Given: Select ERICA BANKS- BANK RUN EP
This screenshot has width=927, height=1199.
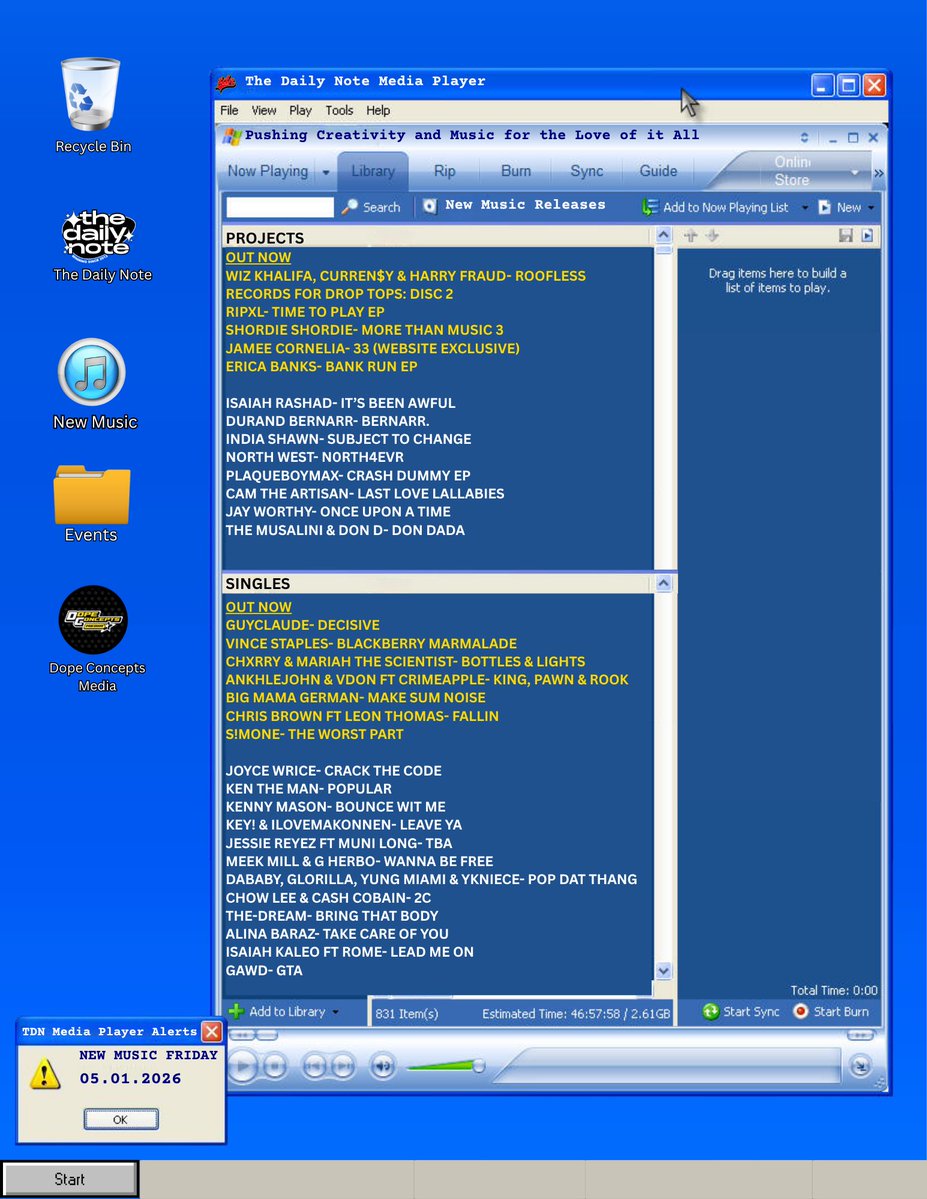Looking at the screenshot, I should (321, 366).
